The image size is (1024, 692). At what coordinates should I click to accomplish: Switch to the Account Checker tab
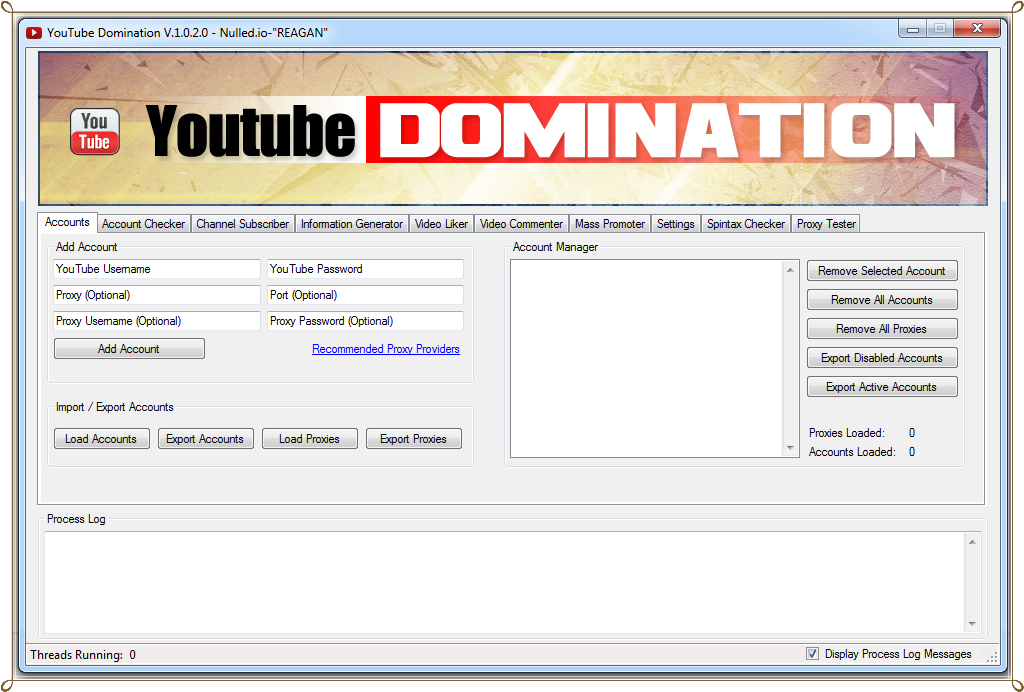(143, 223)
